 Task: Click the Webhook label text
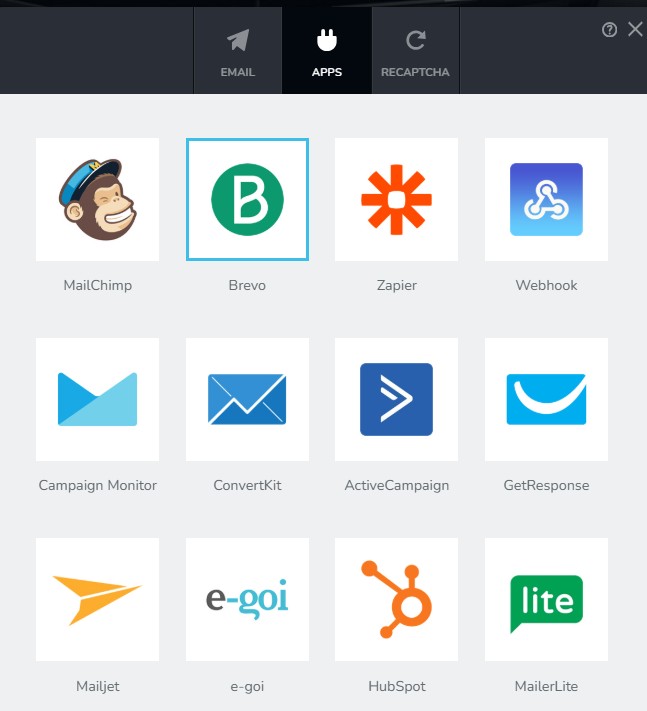(x=546, y=285)
